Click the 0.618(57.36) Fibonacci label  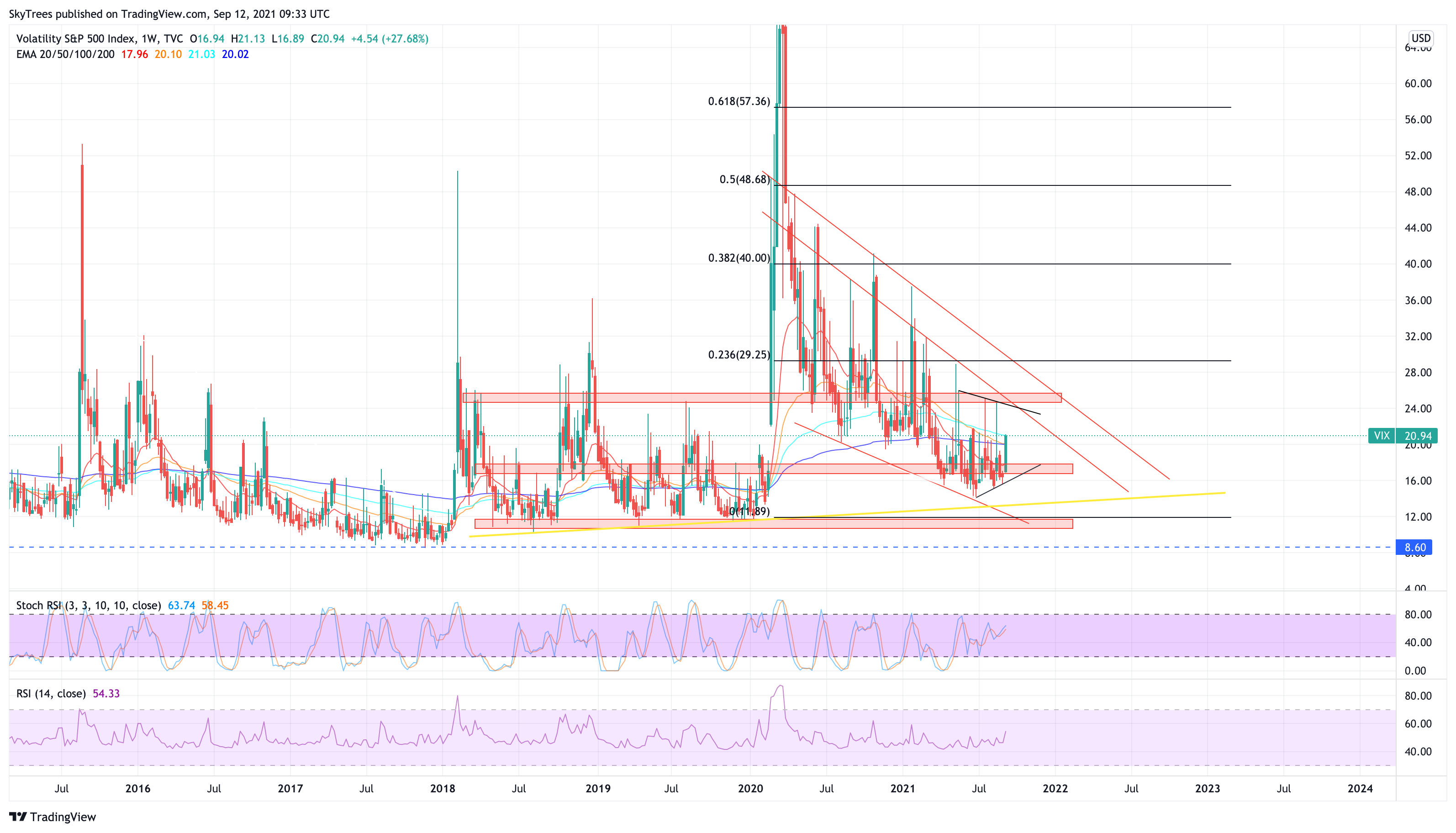click(739, 101)
